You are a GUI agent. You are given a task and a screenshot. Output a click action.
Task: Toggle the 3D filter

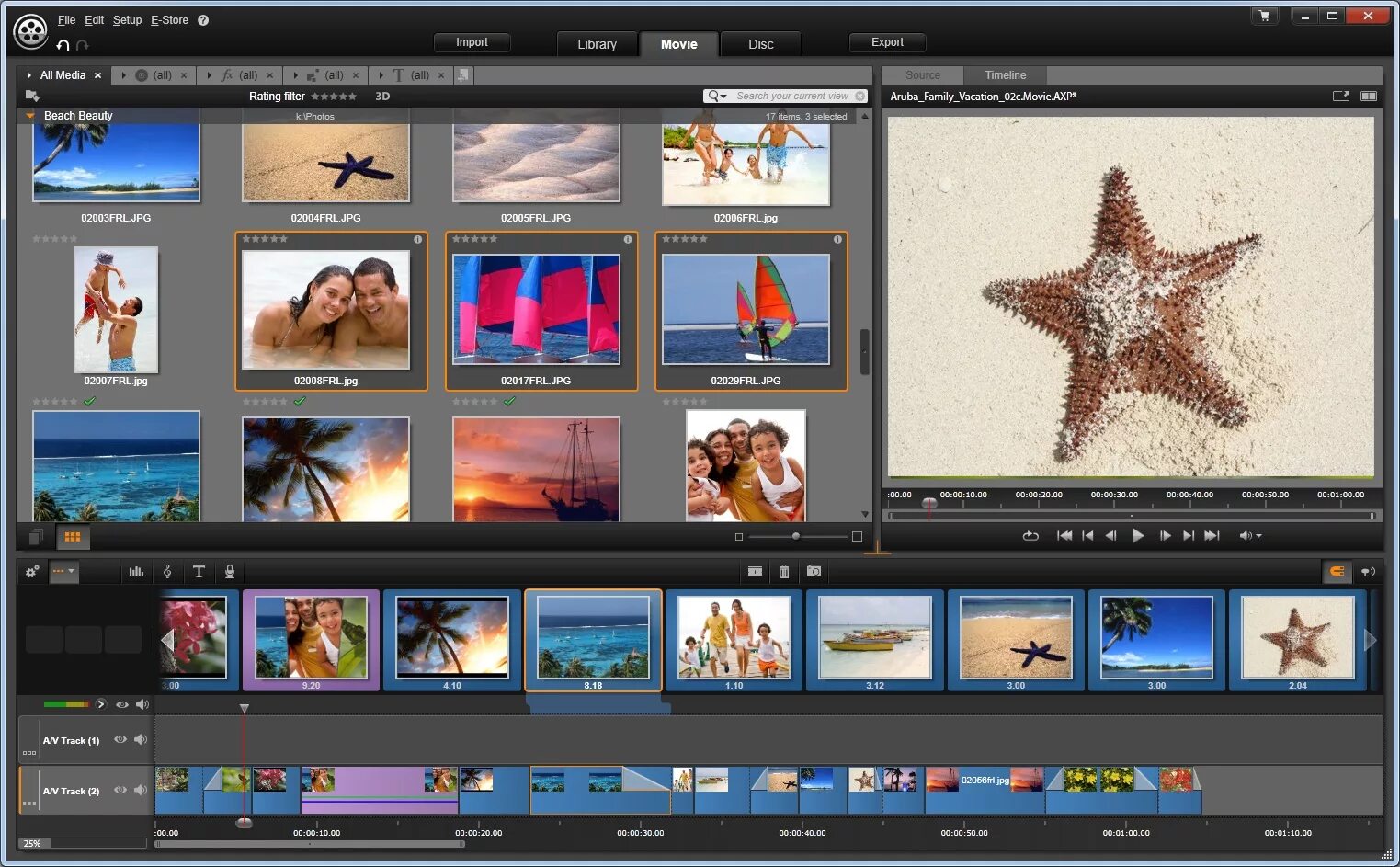382,97
